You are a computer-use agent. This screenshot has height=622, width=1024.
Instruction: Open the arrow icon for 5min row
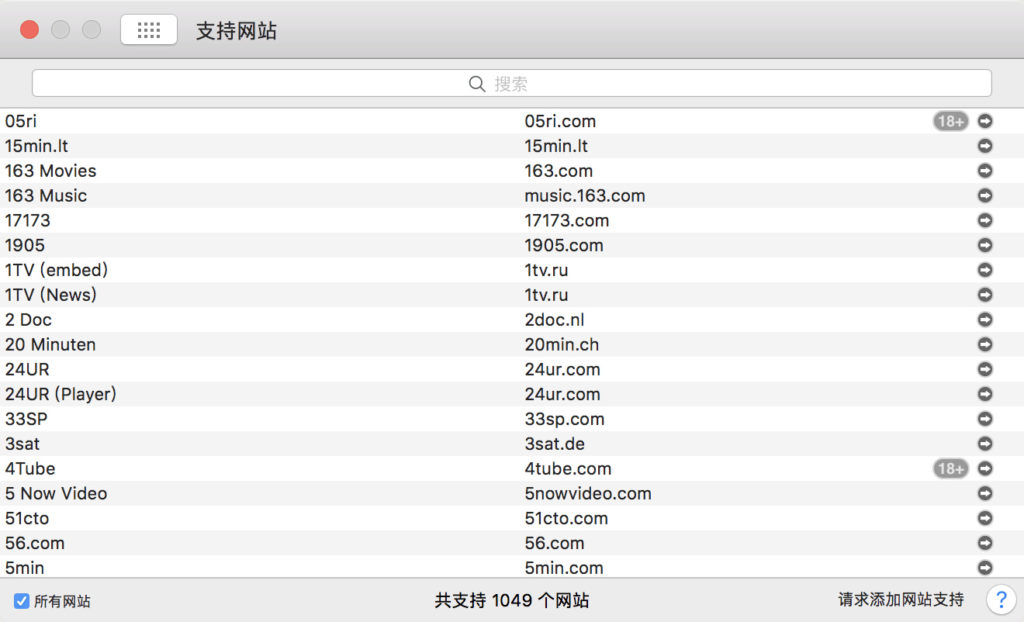tap(985, 568)
